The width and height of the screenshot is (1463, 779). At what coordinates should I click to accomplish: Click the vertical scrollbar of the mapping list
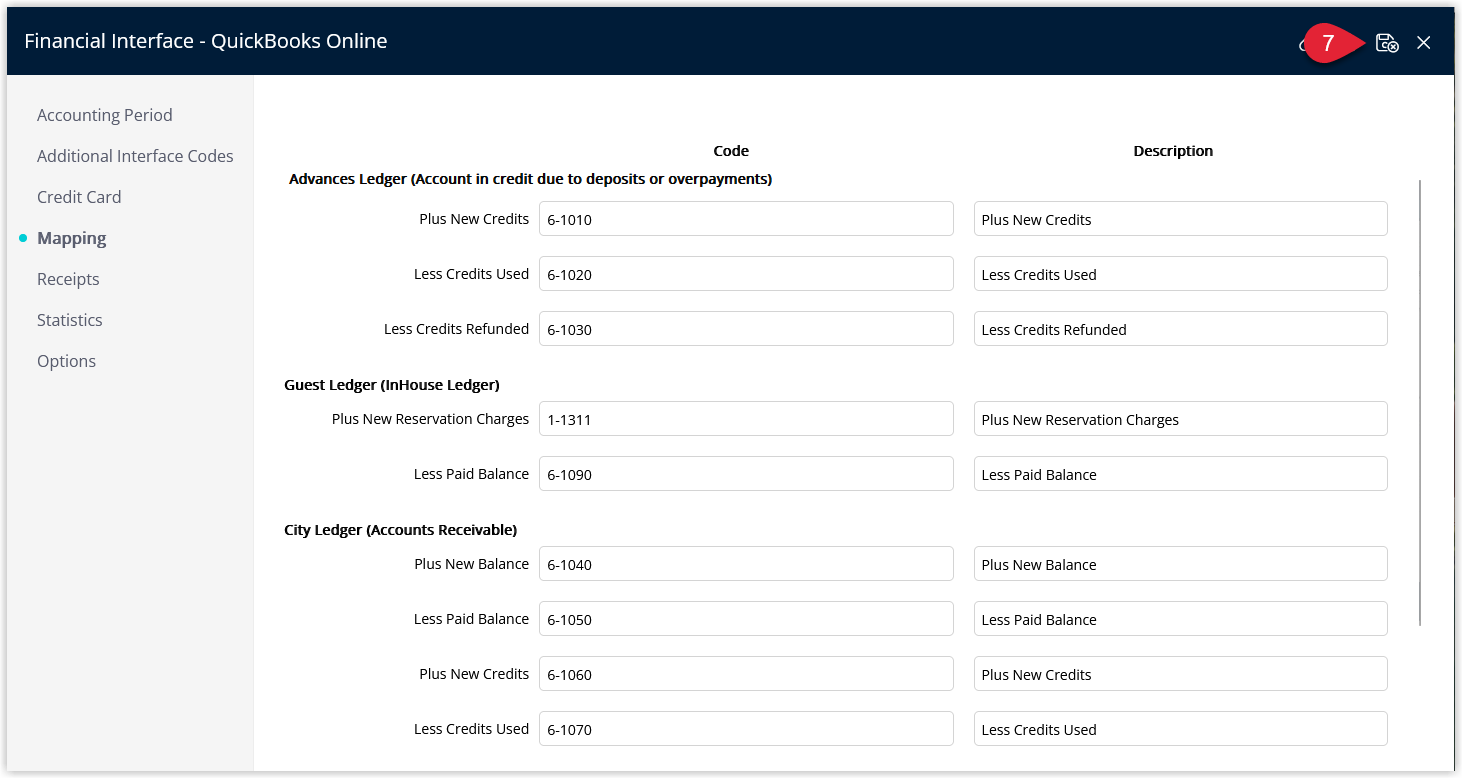click(1420, 403)
